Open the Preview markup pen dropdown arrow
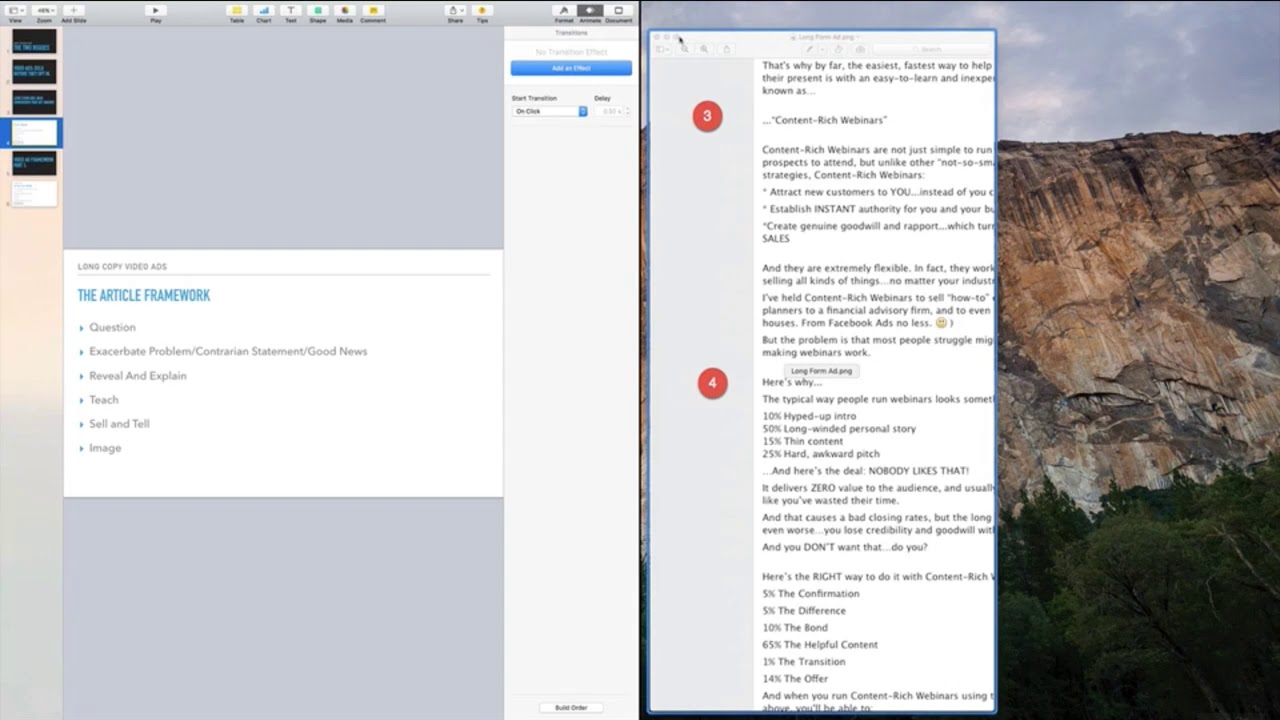1280x720 pixels. tap(822, 49)
